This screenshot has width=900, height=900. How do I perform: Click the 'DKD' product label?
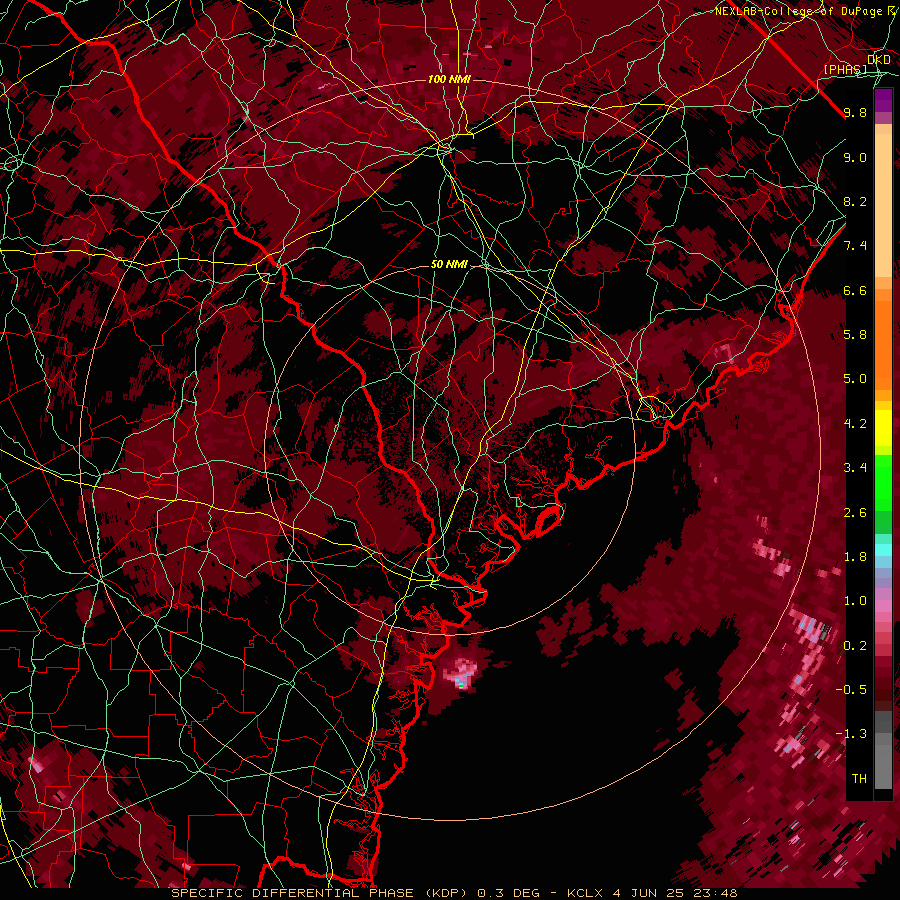point(878,60)
